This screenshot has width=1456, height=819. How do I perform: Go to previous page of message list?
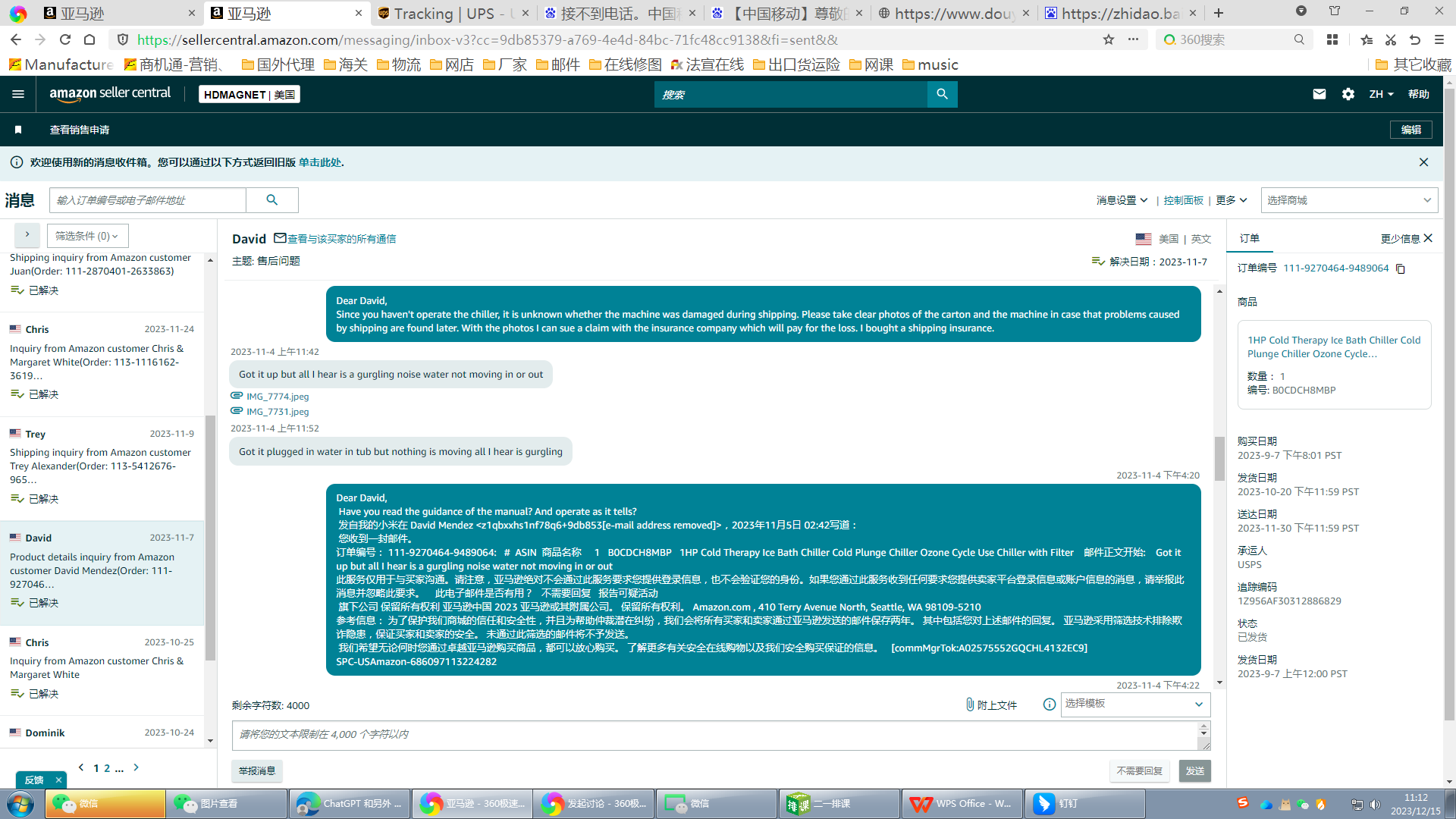tap(81, 767)
